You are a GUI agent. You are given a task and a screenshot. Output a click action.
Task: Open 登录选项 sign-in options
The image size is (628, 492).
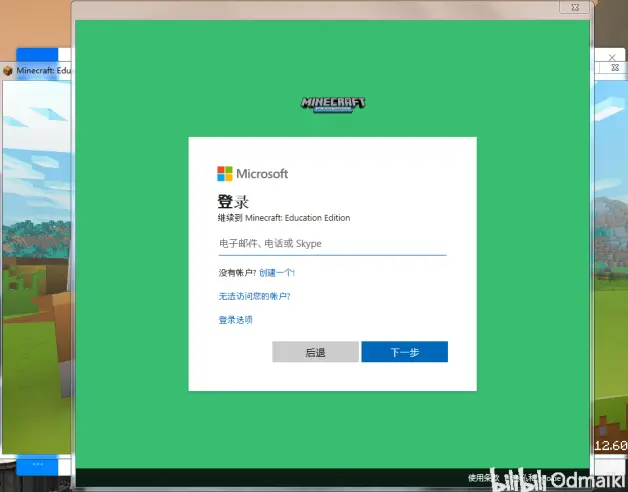click(x=236, y=320)
